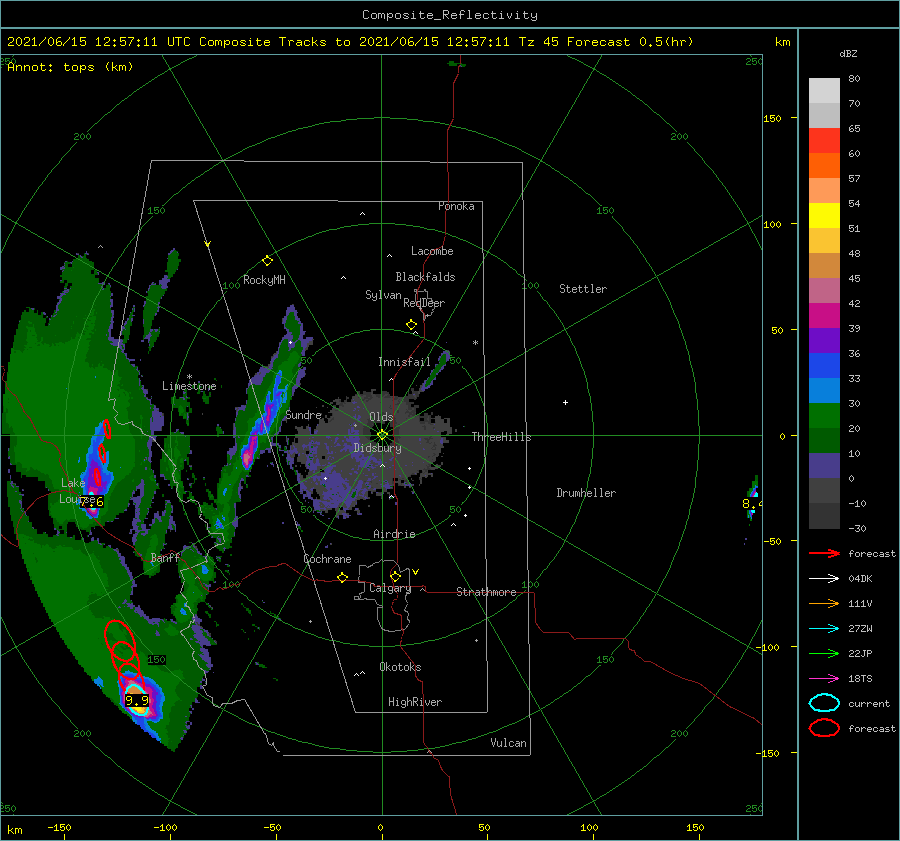Click the Stettler city label

click(583, 289)
